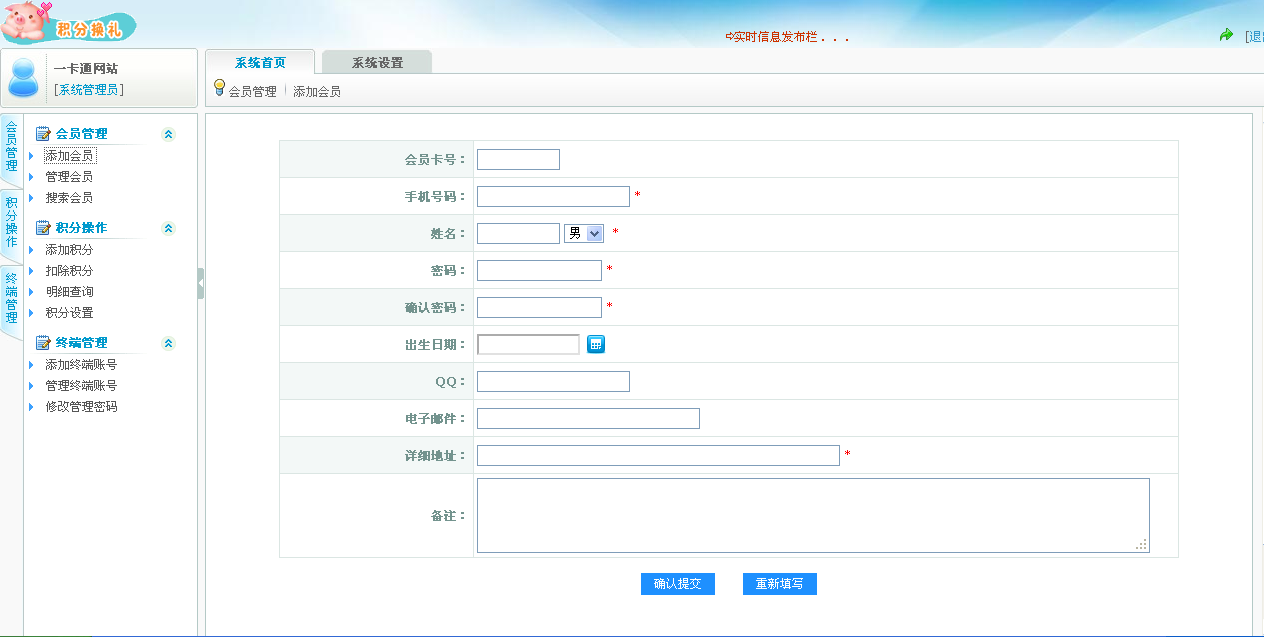Collapse the 终端管理 menu section
1264x637 pixels.
[168, 343]
